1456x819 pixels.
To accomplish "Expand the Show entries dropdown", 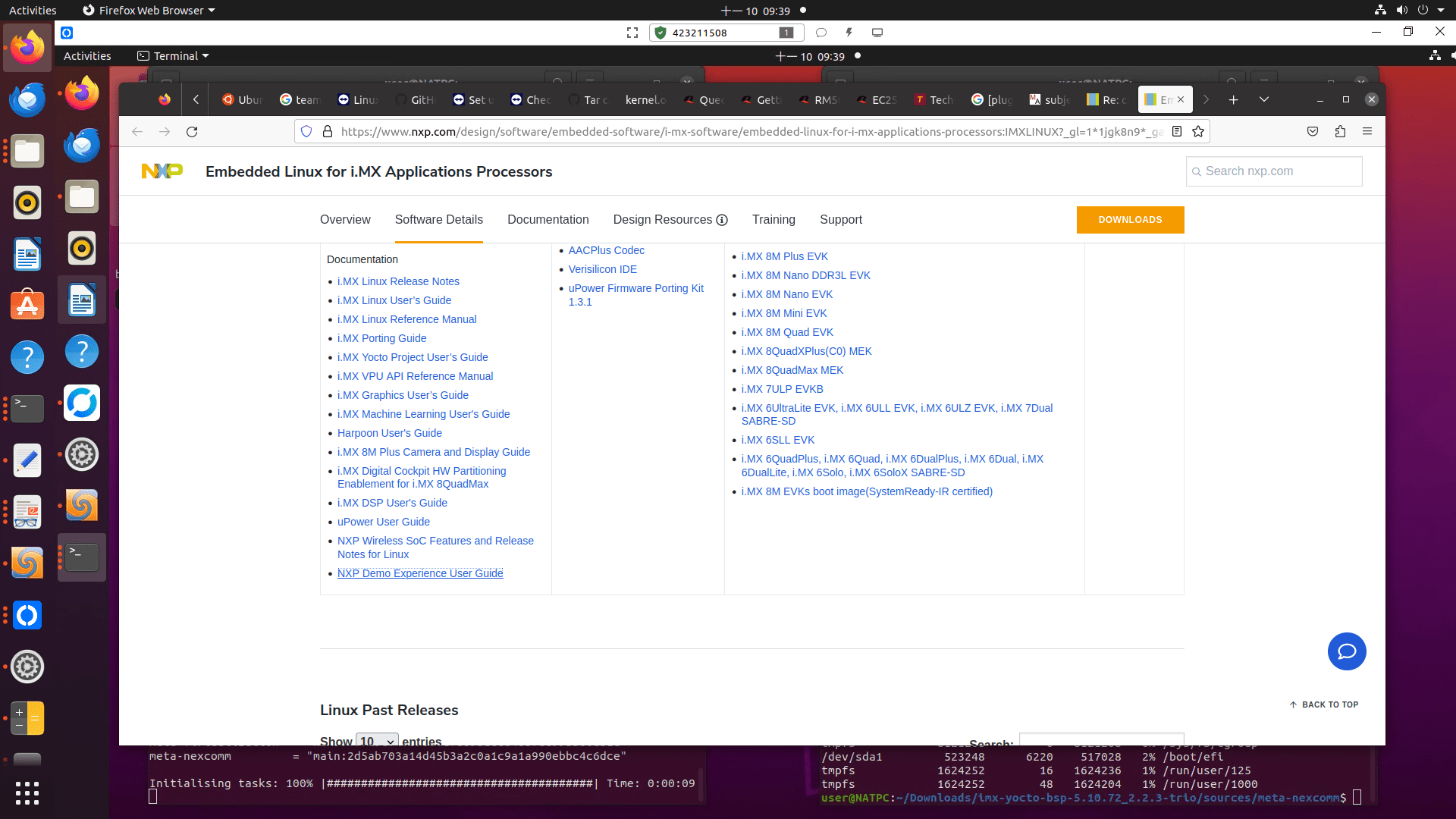I will coord(377,741).
